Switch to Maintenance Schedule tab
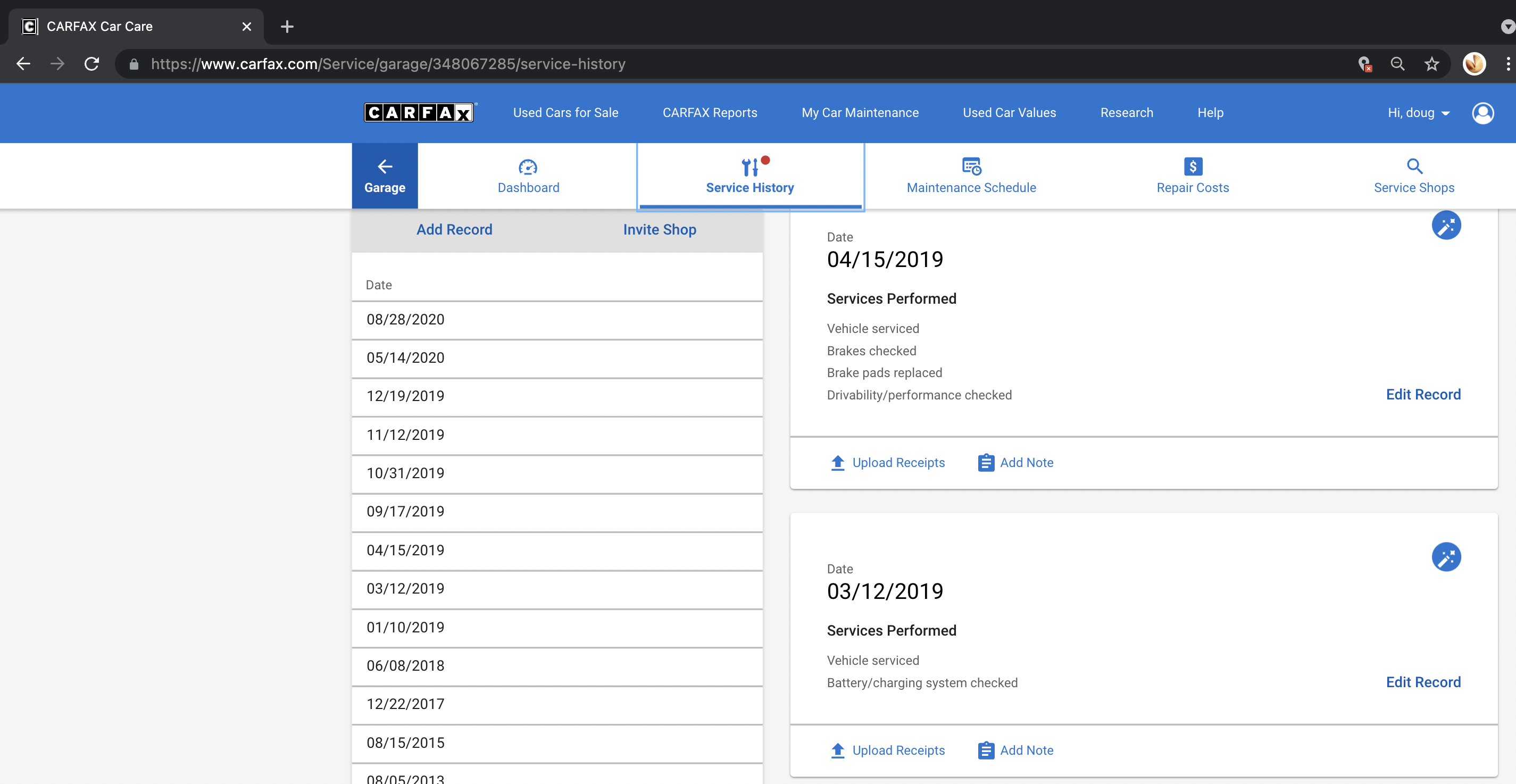This screenshot has width=1516, height=784. 972,176
